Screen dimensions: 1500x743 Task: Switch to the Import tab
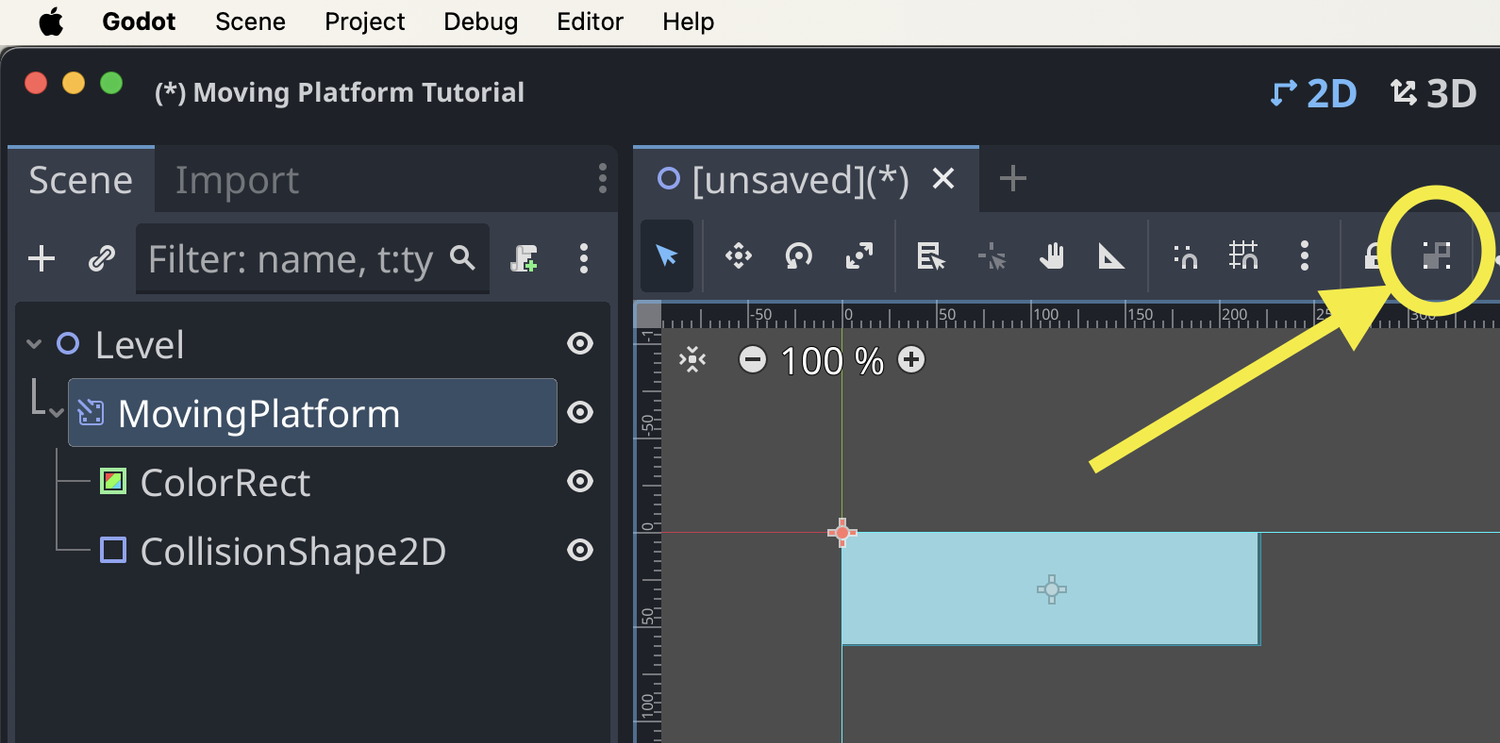point(237,180)
